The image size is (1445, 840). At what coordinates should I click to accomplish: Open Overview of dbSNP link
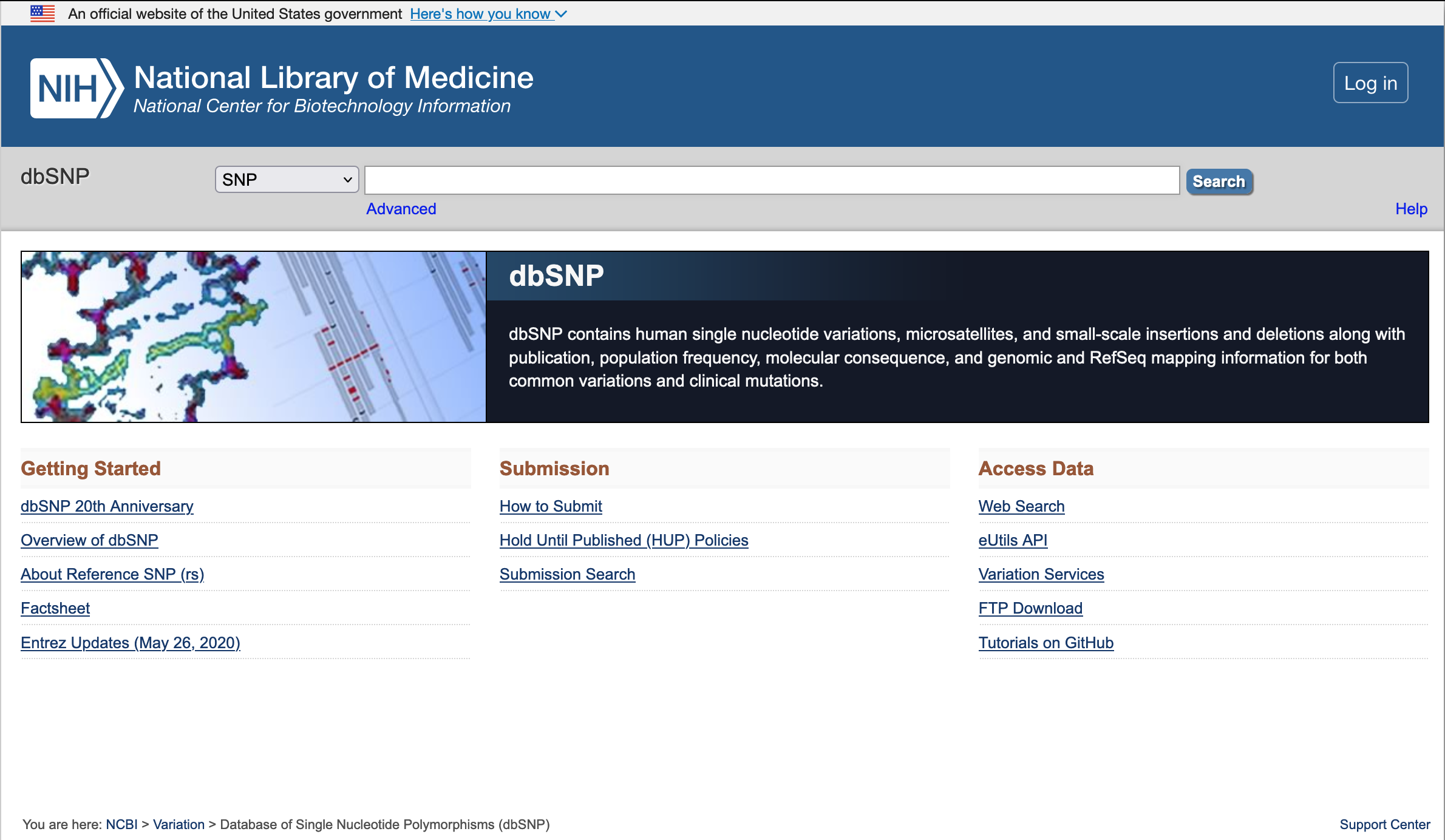coord(89,540)
